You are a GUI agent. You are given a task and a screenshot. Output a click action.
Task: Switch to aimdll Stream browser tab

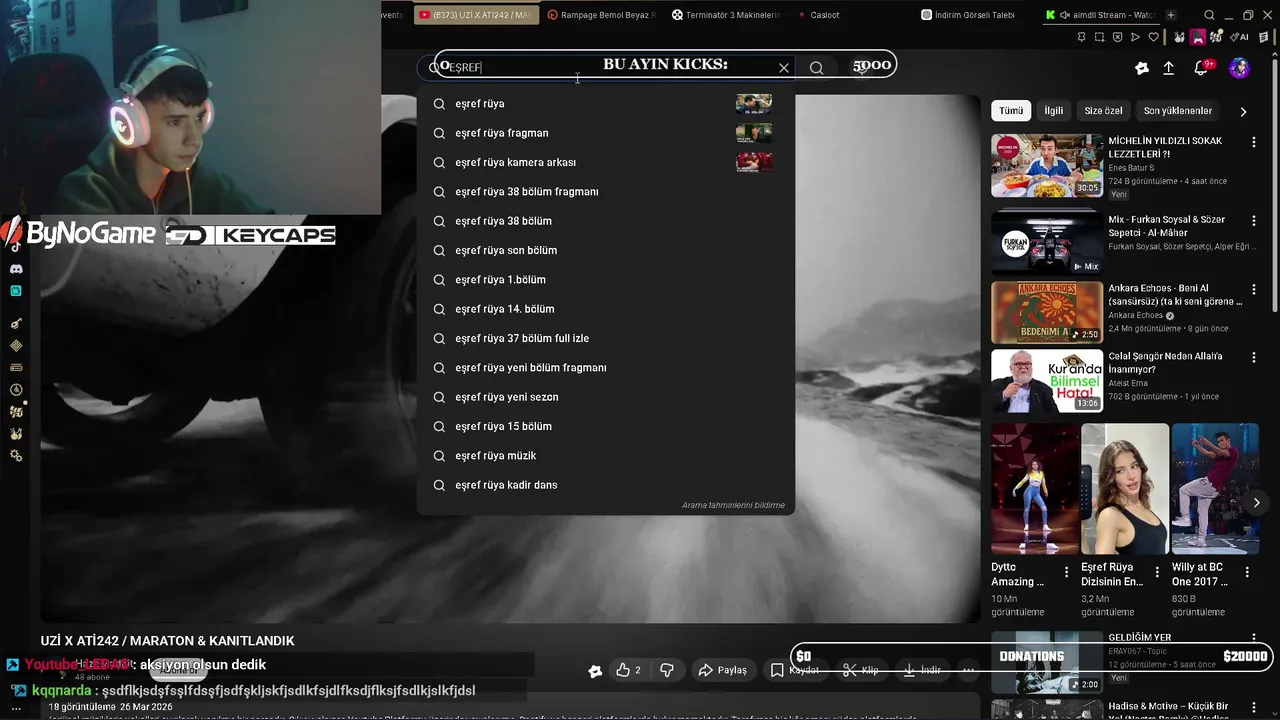click(x=1100, y=15)
